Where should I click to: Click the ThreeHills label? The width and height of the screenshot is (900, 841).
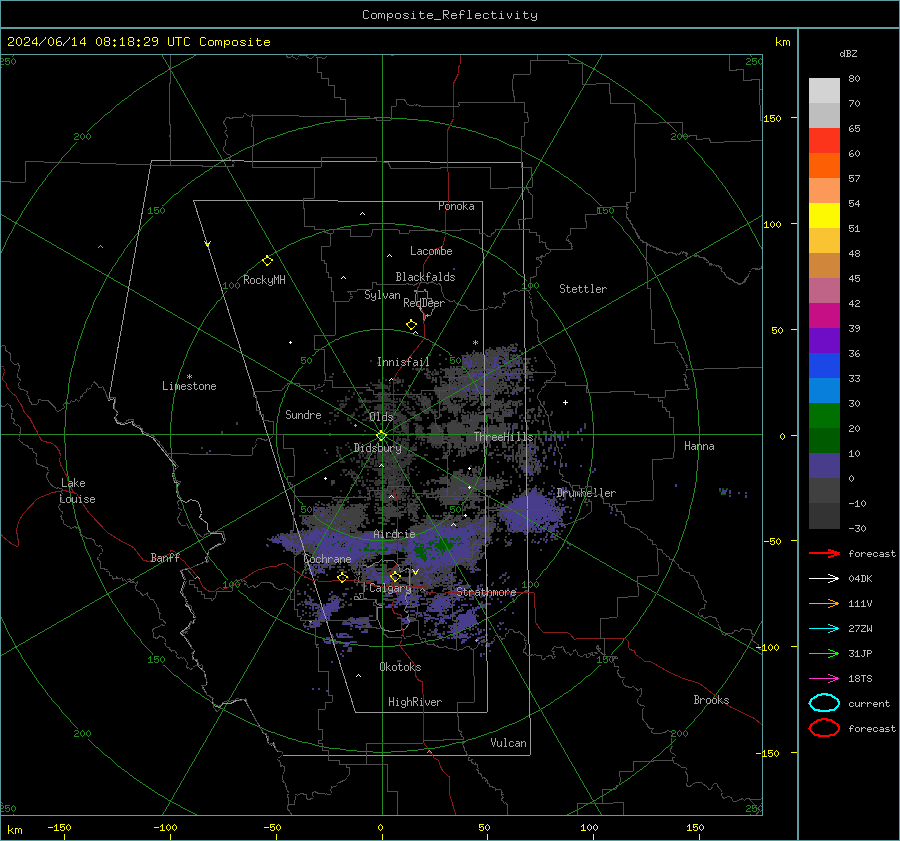click(x=503, y=437)
